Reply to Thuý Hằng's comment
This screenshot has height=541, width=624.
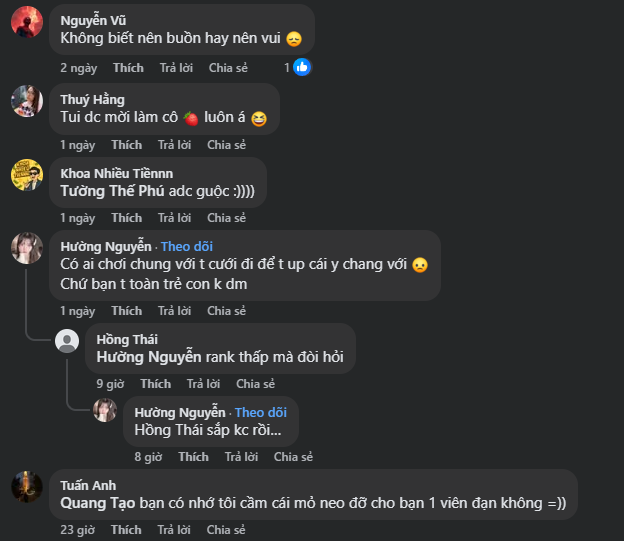175,145
